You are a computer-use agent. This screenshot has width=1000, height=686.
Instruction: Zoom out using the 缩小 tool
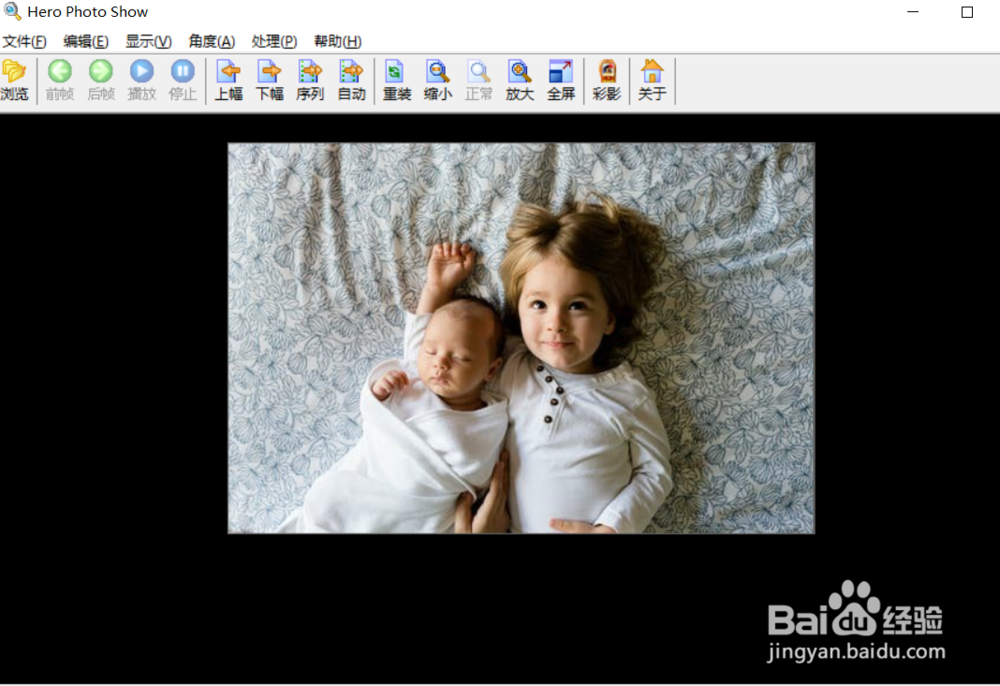(x=438, y=80)
